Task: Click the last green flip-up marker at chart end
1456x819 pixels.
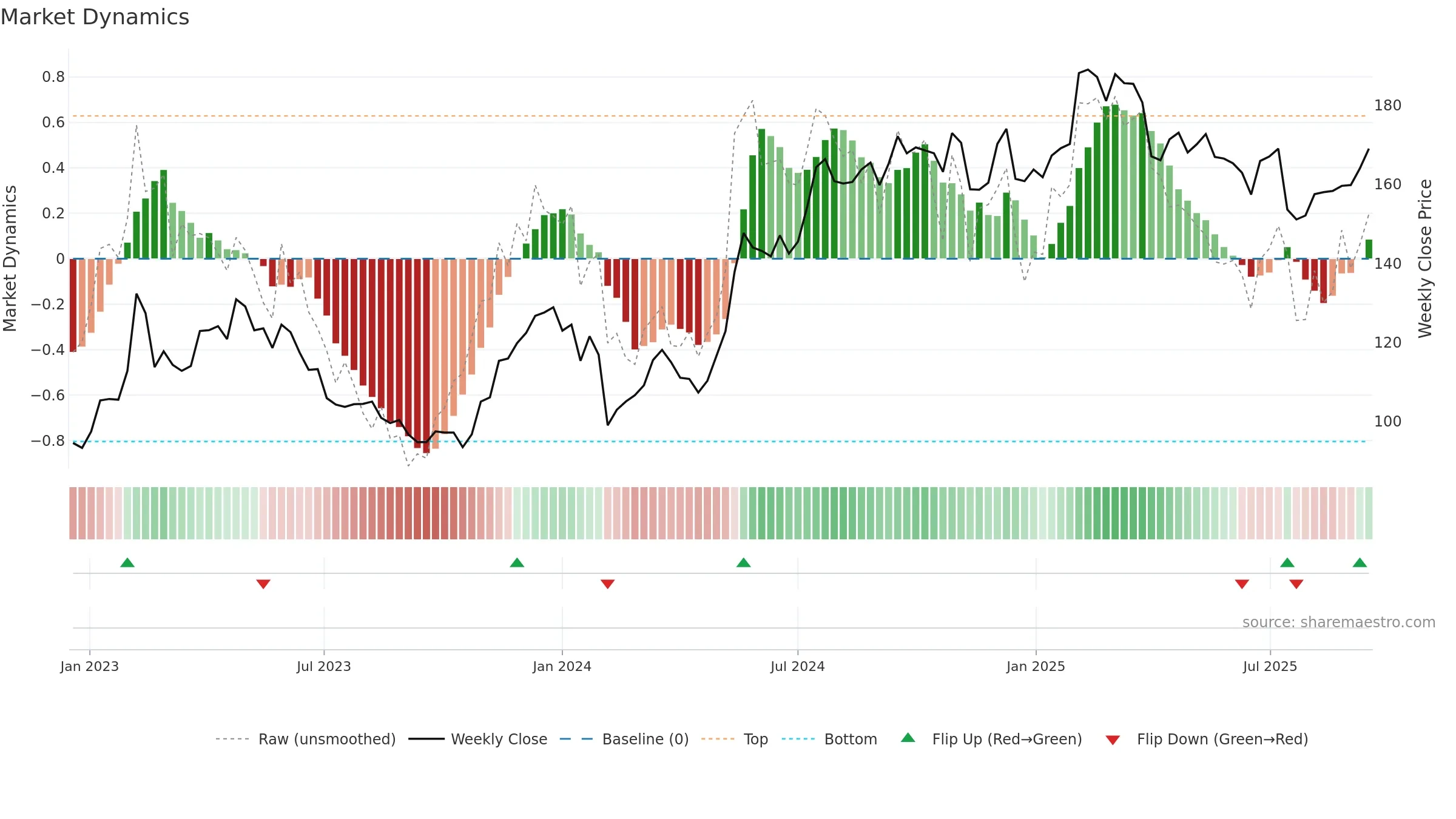Action: click(x=1360, y=563)
